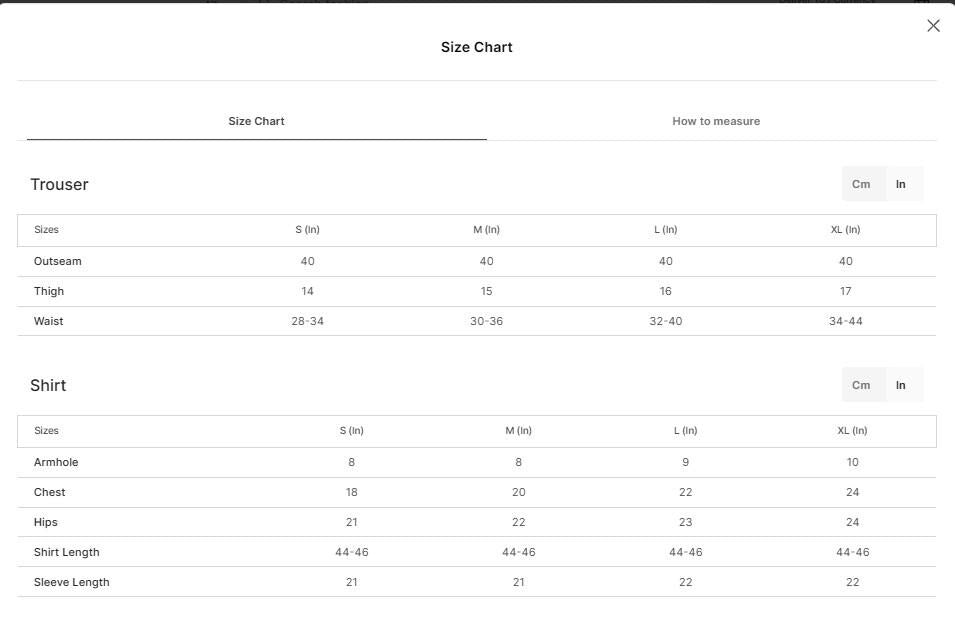Click the Outseam row label

click(57, 261)
